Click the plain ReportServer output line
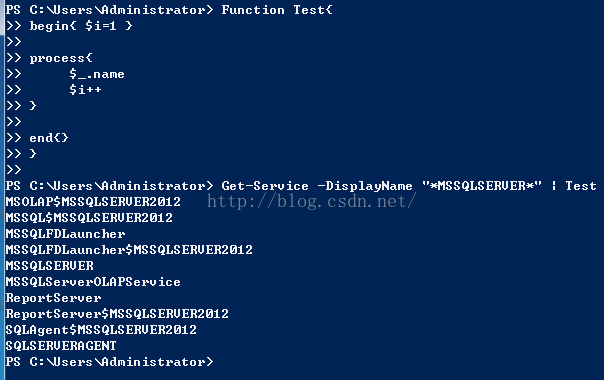Image resolution: width=604 pixels, height=380 pixels. tap(54, 298)
